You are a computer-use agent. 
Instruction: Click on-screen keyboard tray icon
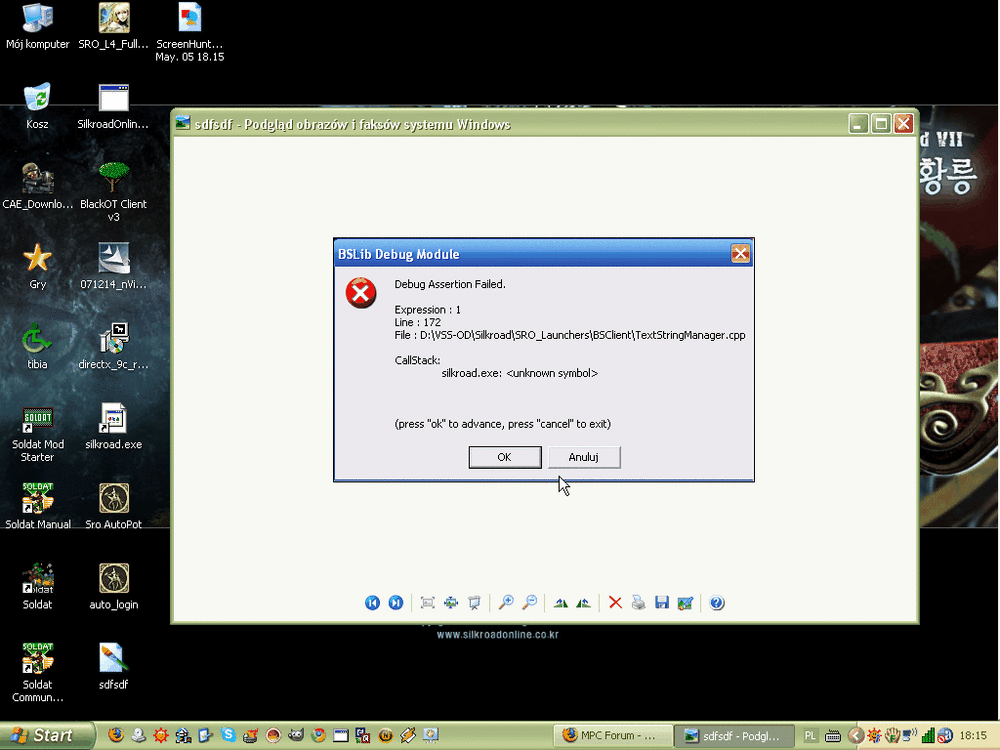[x=833, y=736]
